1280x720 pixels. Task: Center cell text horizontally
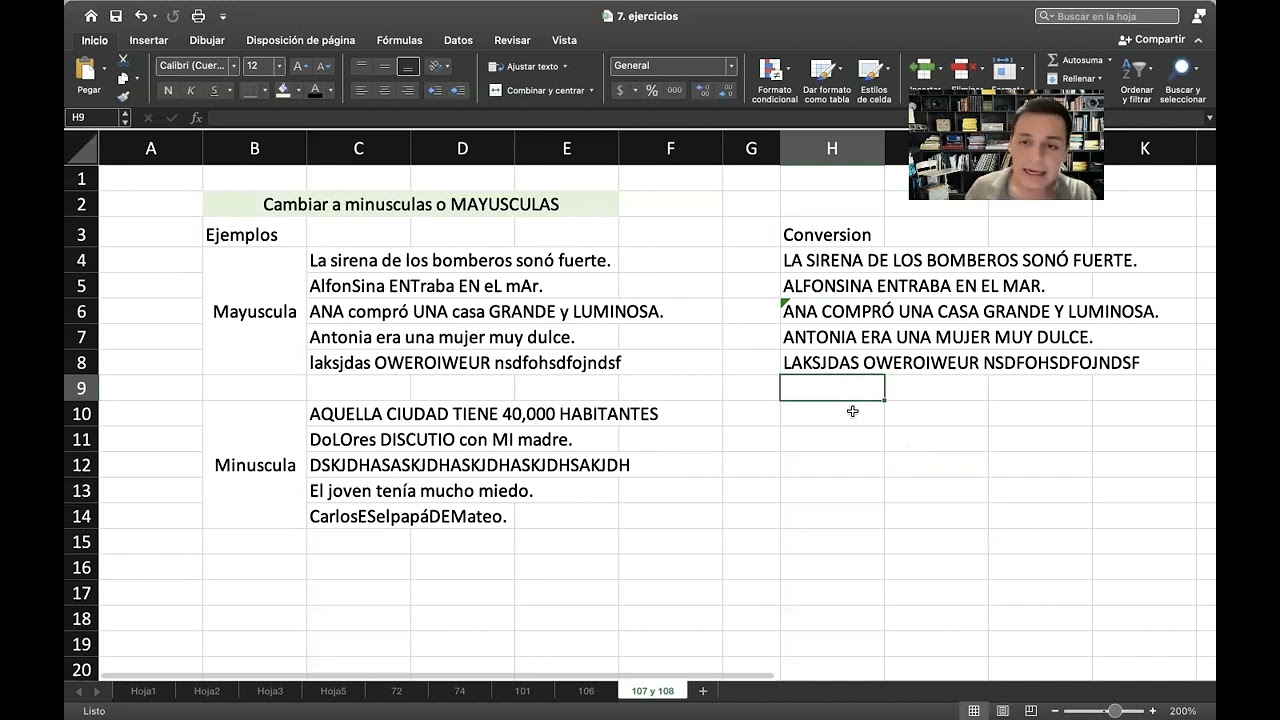(384, 90)
